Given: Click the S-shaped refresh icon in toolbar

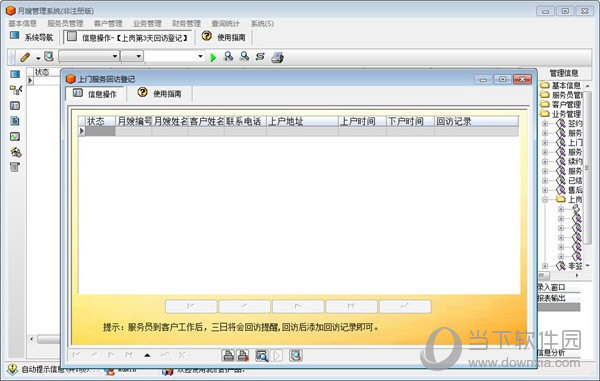Looking at the screenshot, I should click(260, 57).
